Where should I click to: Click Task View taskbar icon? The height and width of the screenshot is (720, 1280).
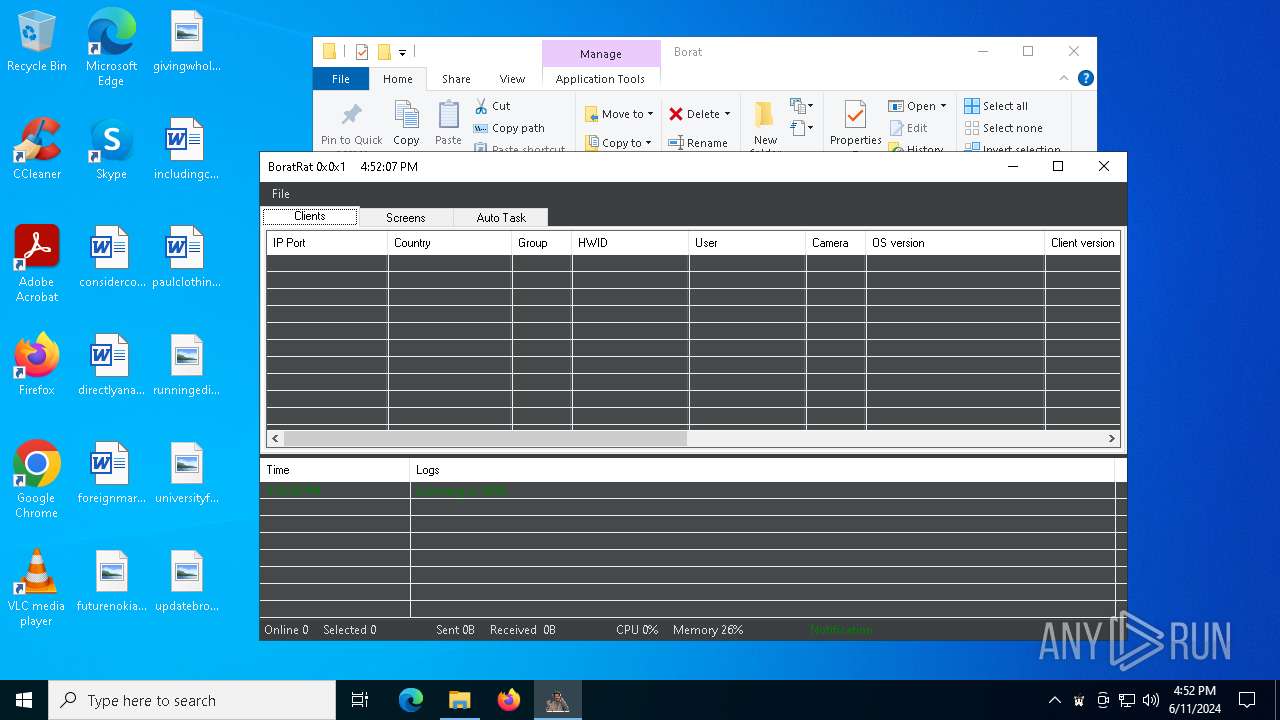[x=360, y=700]
